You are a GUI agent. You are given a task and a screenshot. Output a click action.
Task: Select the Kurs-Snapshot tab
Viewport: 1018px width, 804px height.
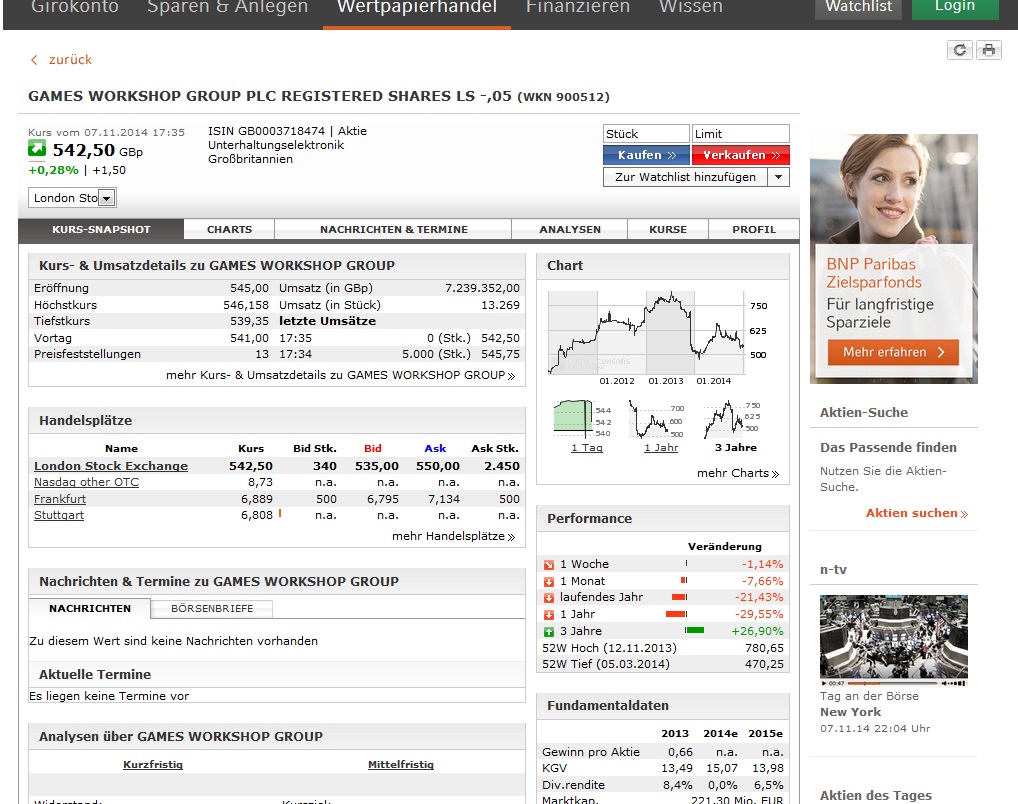101,229
